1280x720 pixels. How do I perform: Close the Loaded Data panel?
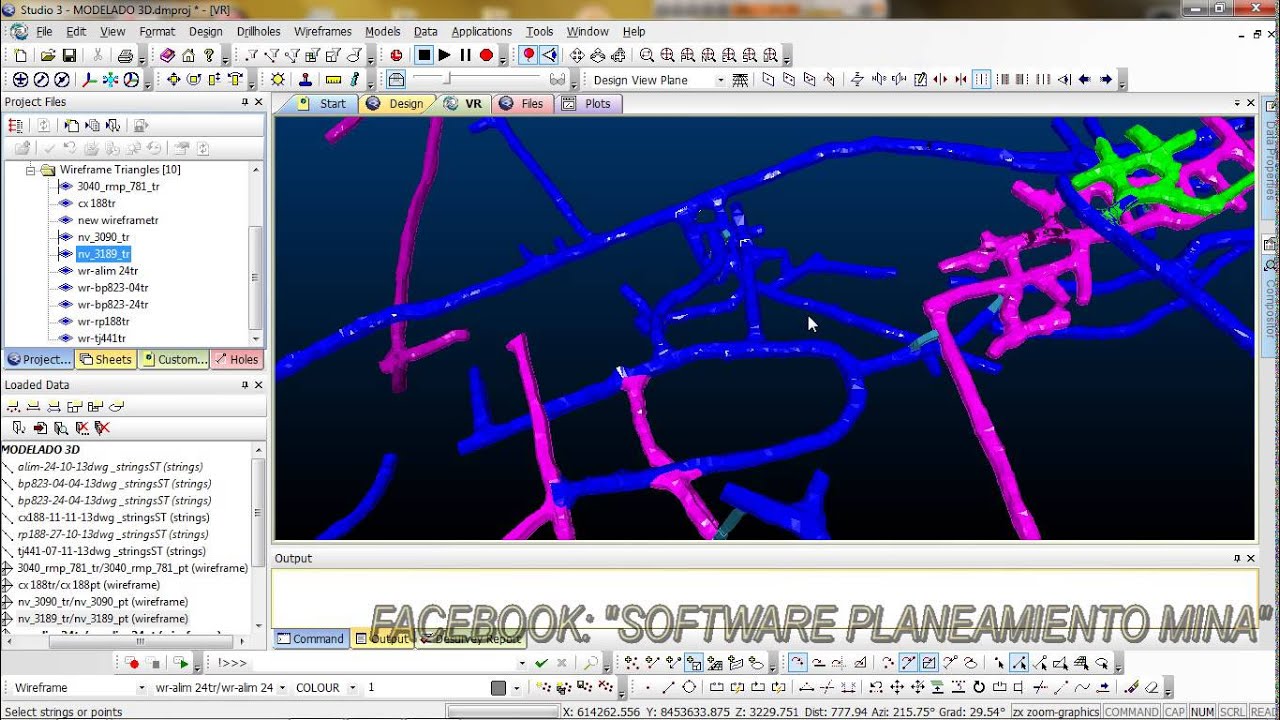coord(259,385)
